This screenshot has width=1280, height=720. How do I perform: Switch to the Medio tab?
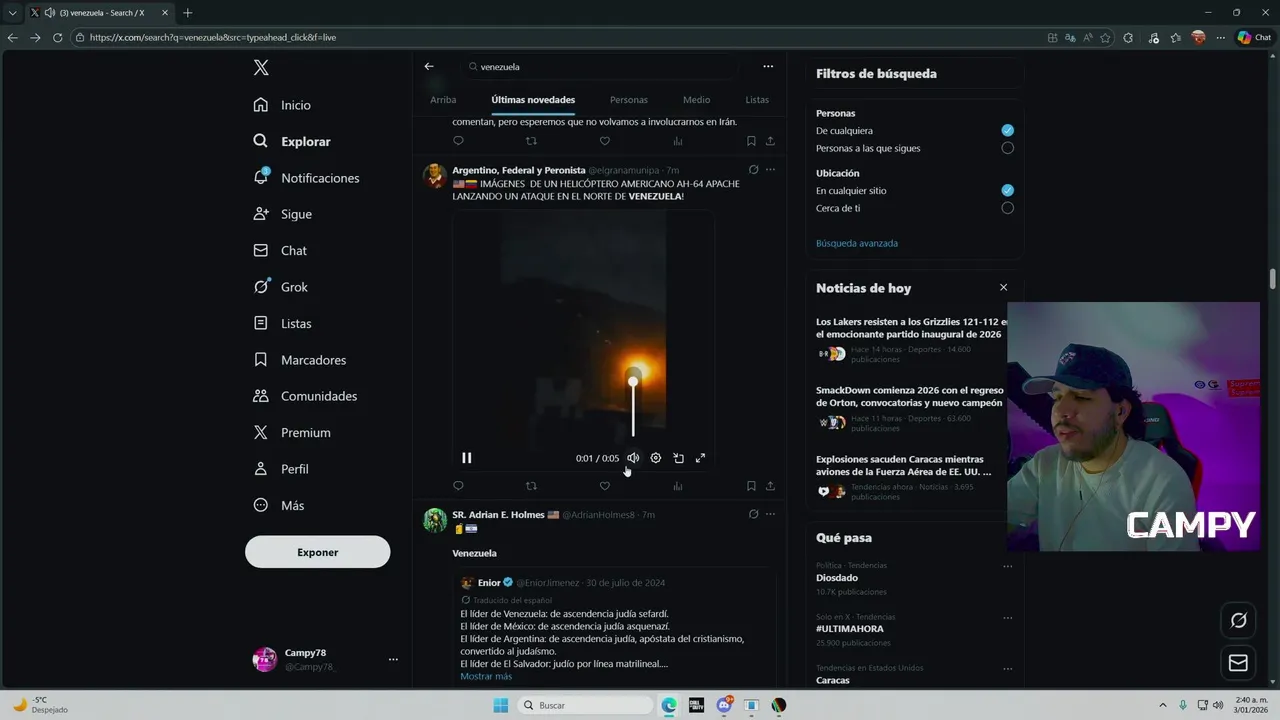click(696, 100)
